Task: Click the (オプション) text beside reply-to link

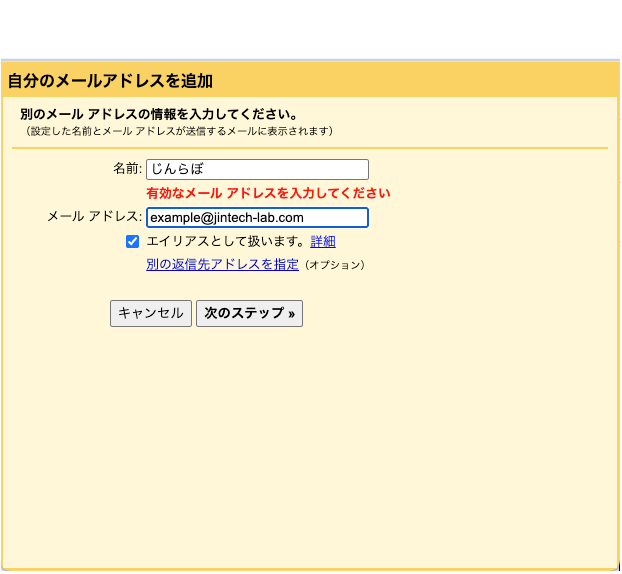Action: pyautogui.click(x=335, y=266)
